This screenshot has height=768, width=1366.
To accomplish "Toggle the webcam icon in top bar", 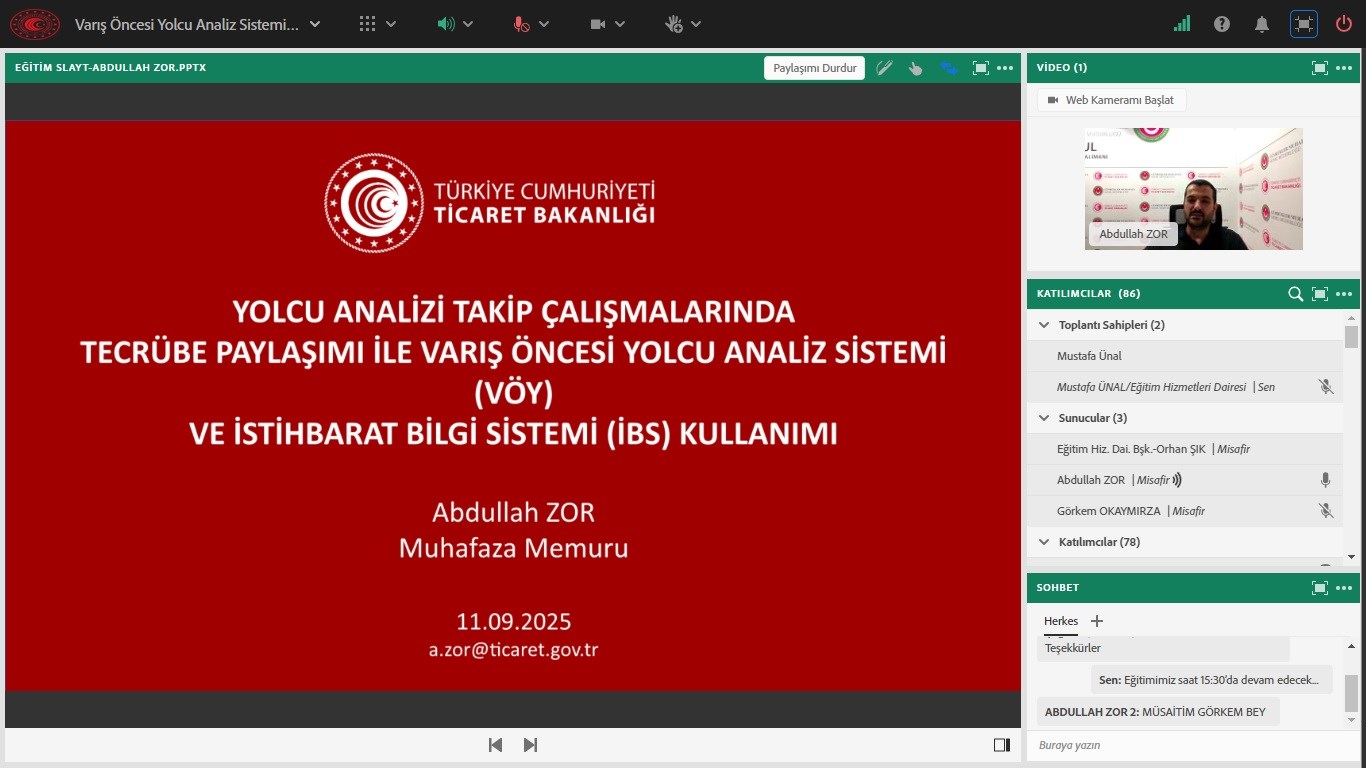I will (x=598, y=24).
